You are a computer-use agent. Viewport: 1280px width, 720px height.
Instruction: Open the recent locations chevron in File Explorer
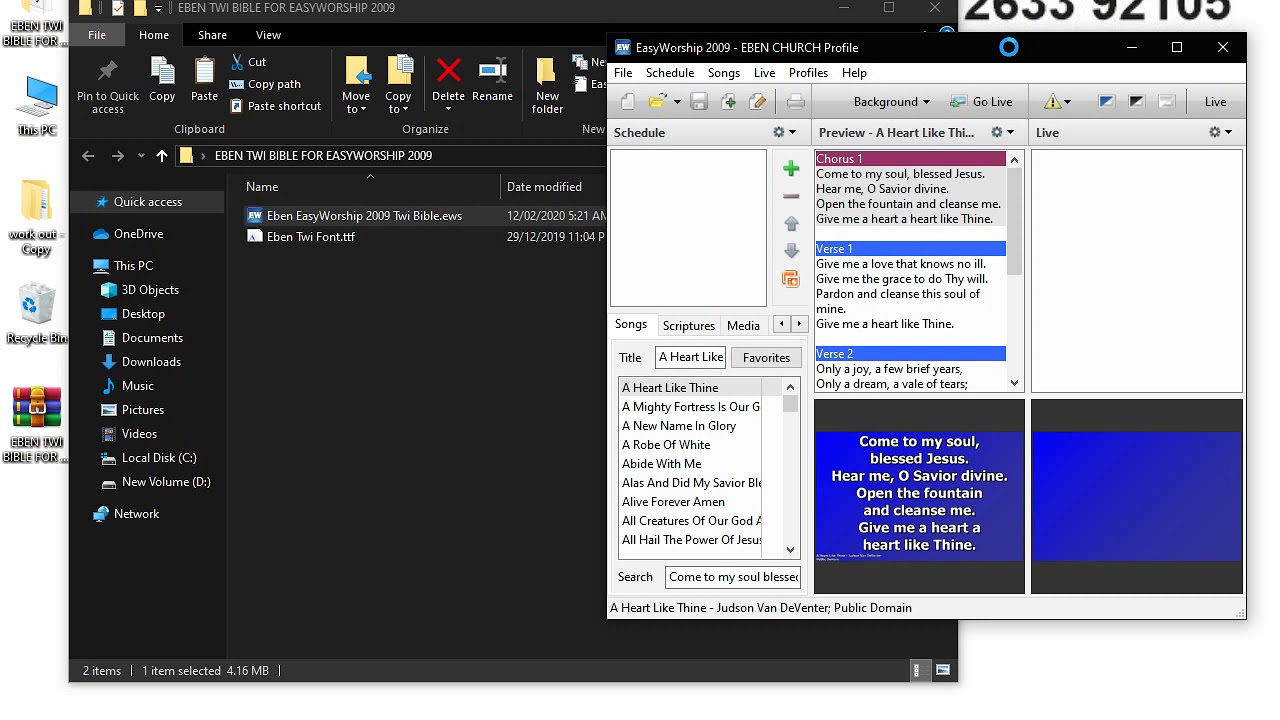click(141, 156)
